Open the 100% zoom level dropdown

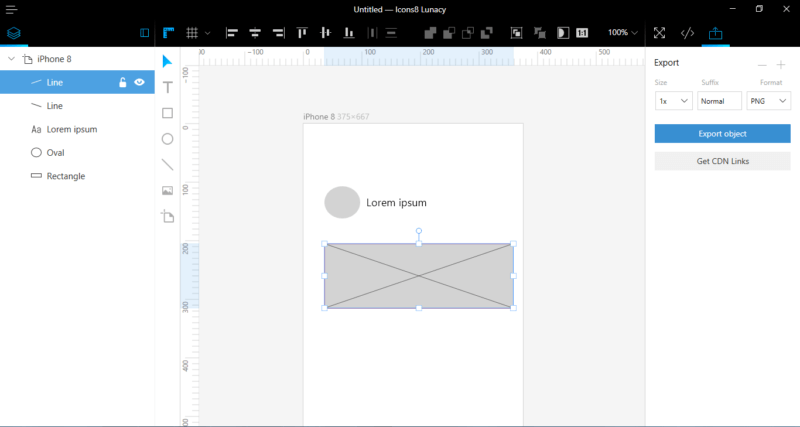click(622, 33)
